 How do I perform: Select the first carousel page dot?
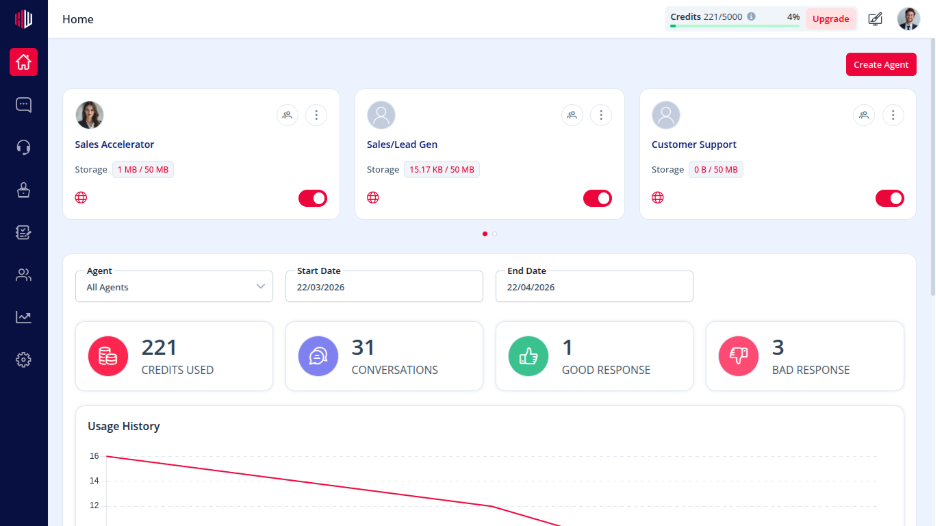coord(485,234)
